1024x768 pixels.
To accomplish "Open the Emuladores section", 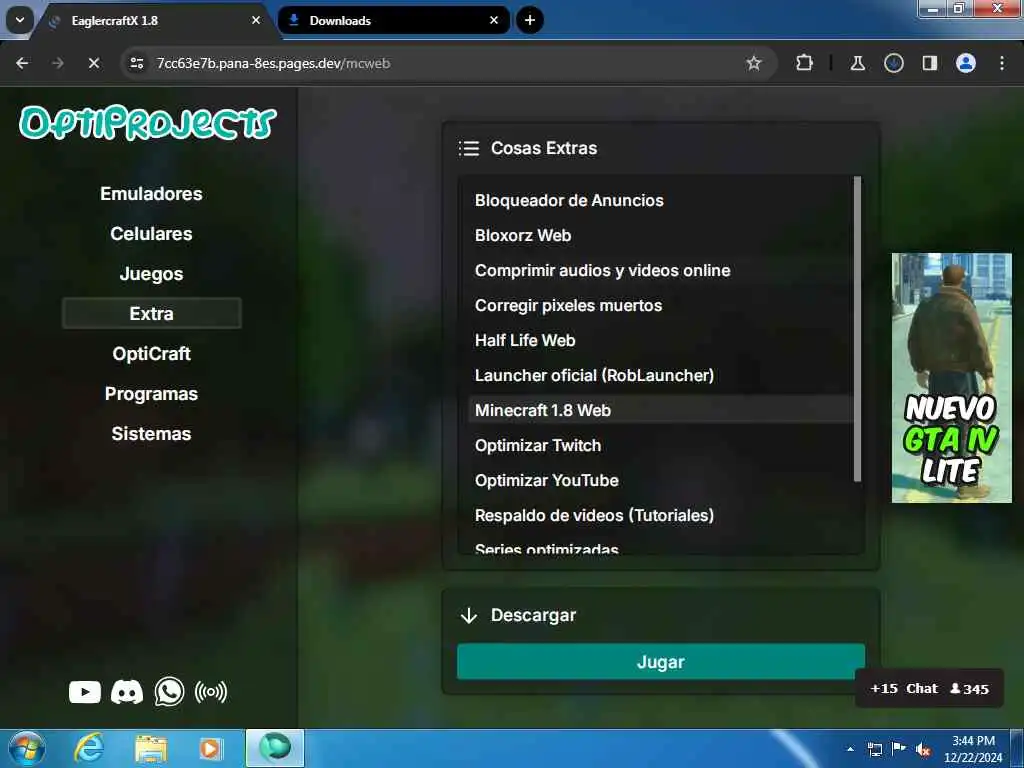I will click(152, 194).
